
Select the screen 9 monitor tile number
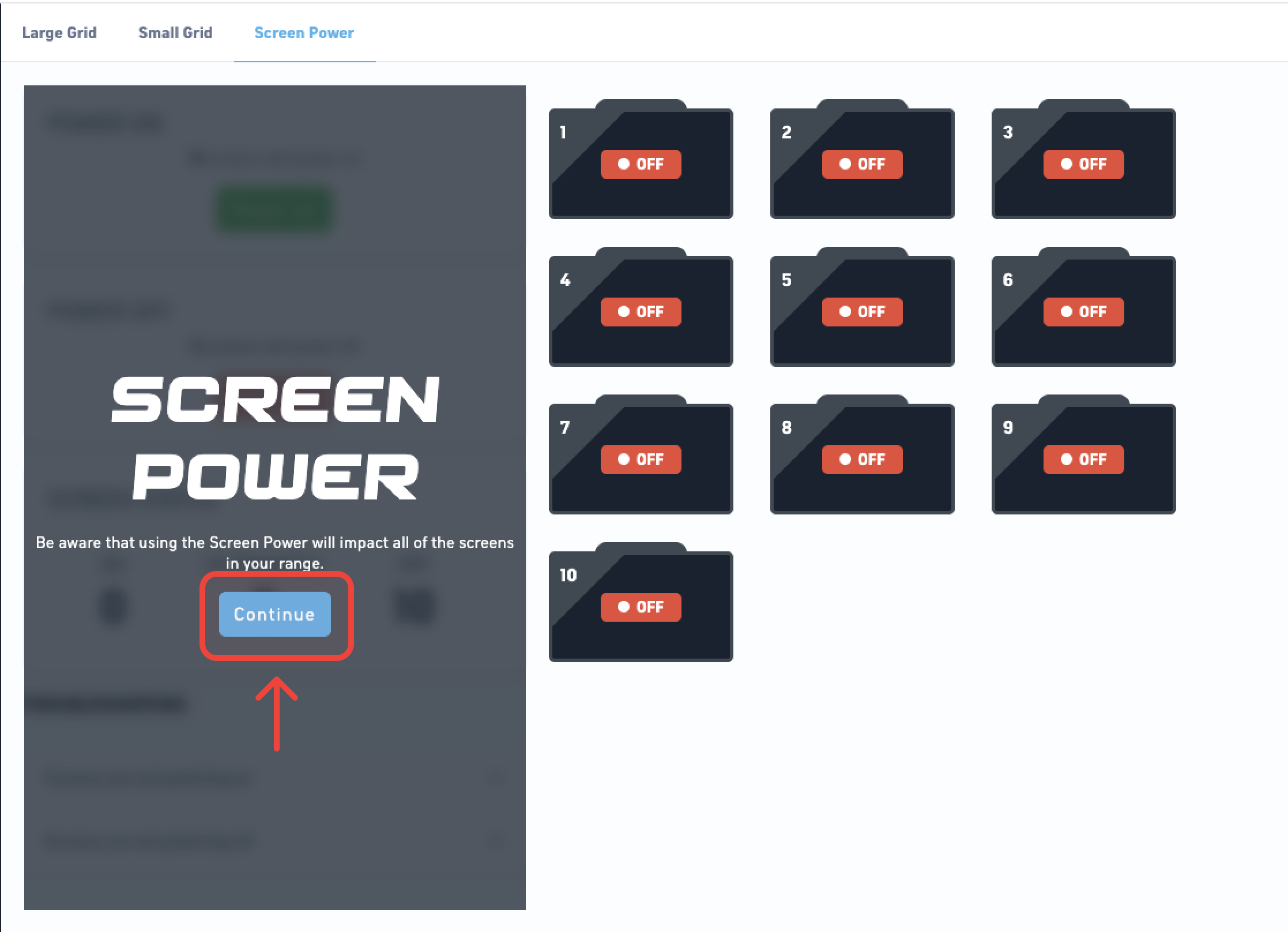(1008, 428)
